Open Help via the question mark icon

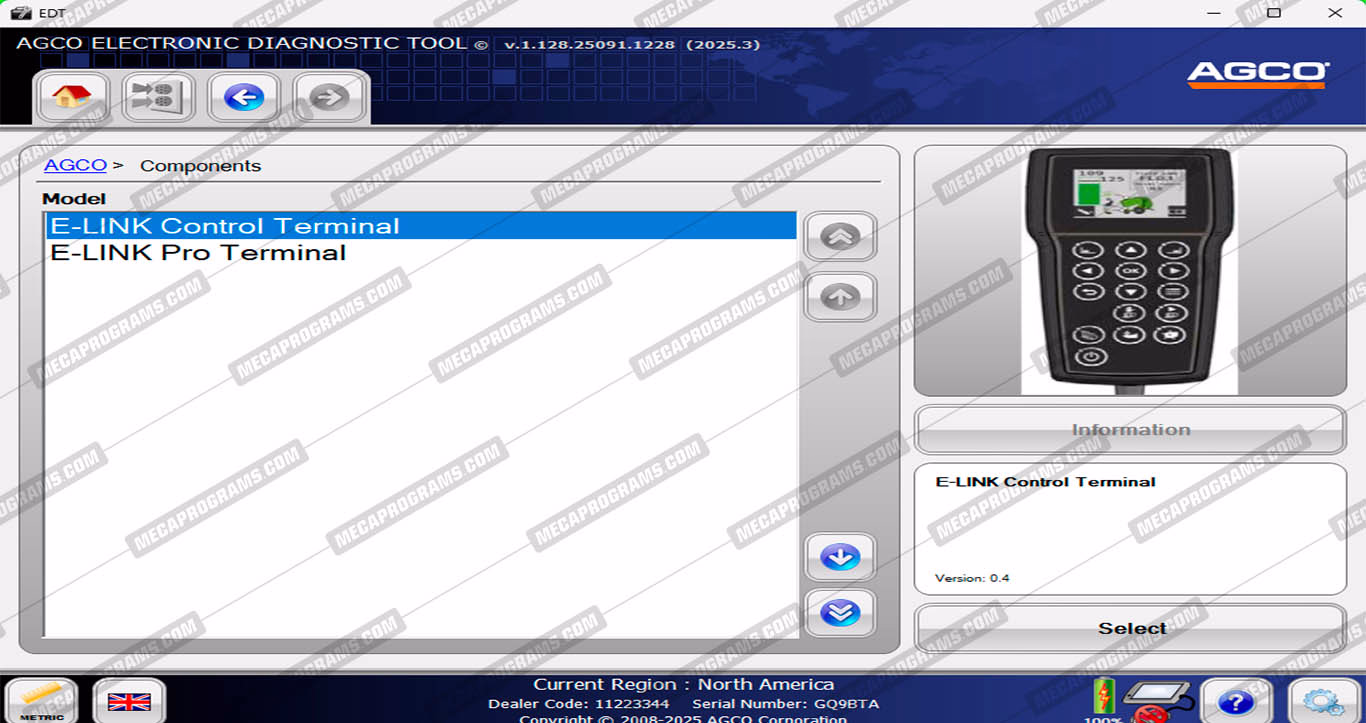(x=1236, y=701)
